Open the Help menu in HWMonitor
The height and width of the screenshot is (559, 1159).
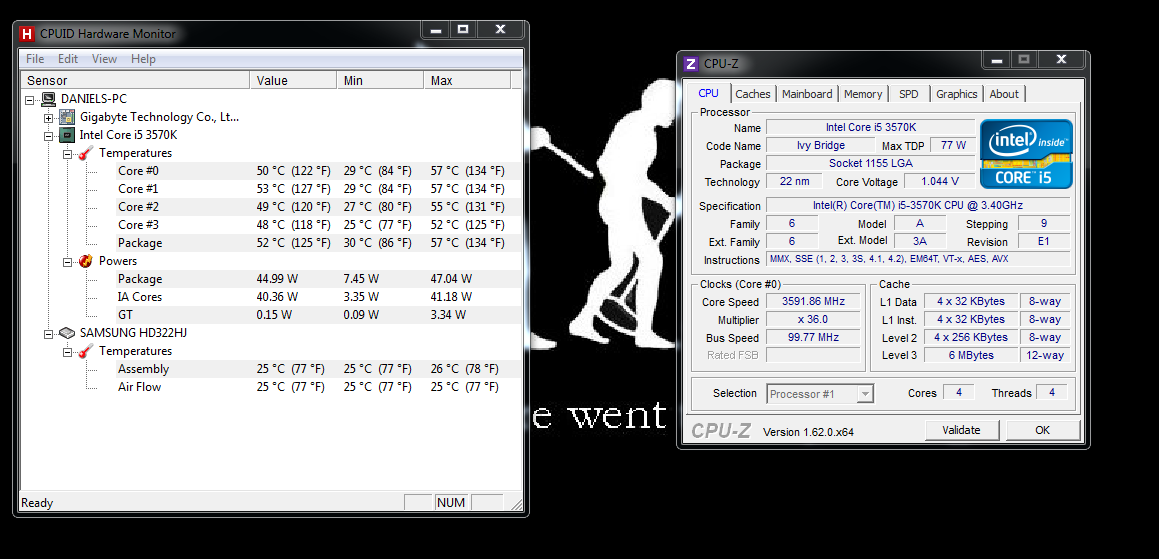point(143,59)
